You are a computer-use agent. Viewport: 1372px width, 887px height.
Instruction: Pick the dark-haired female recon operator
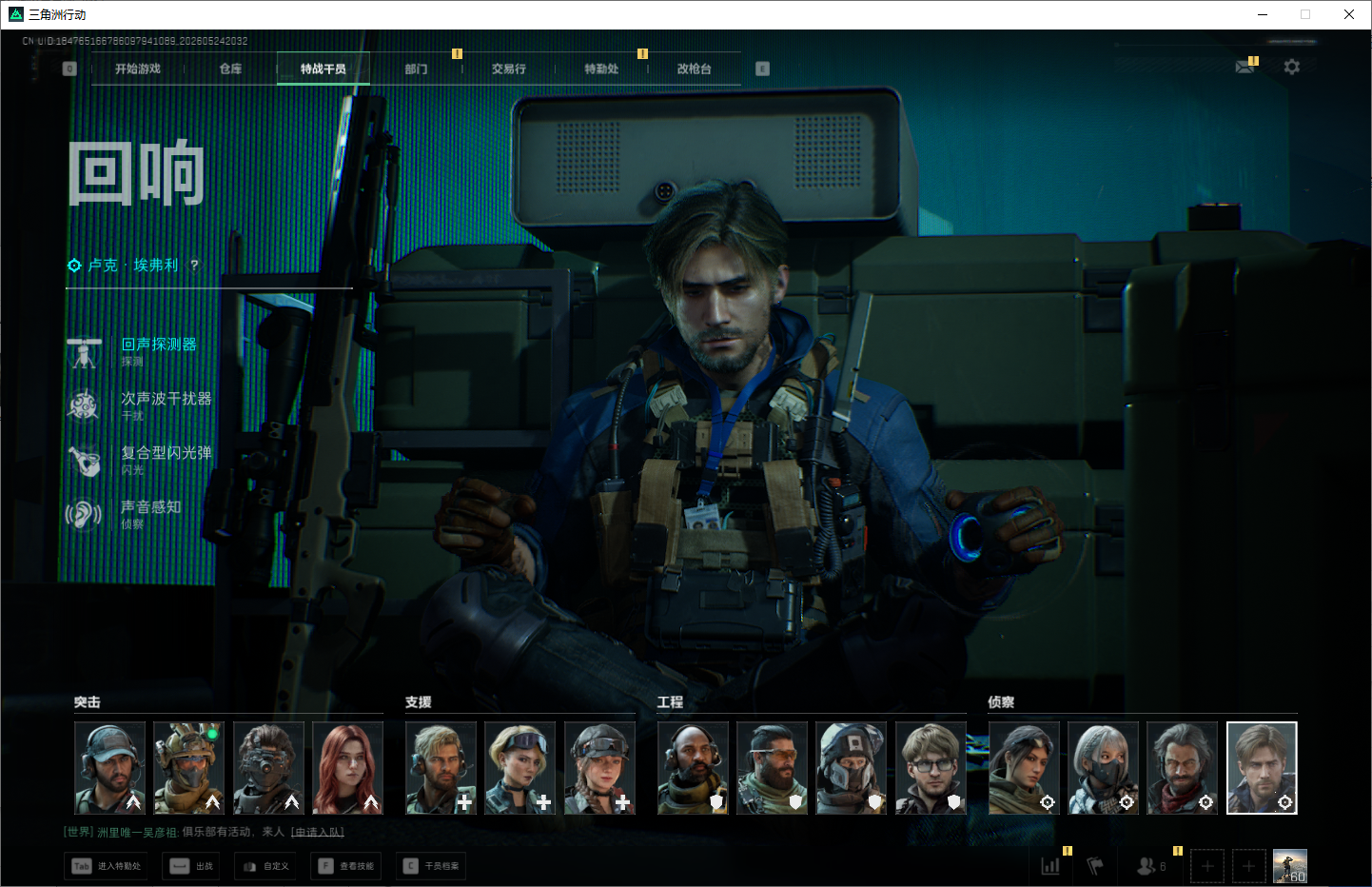1024,768
